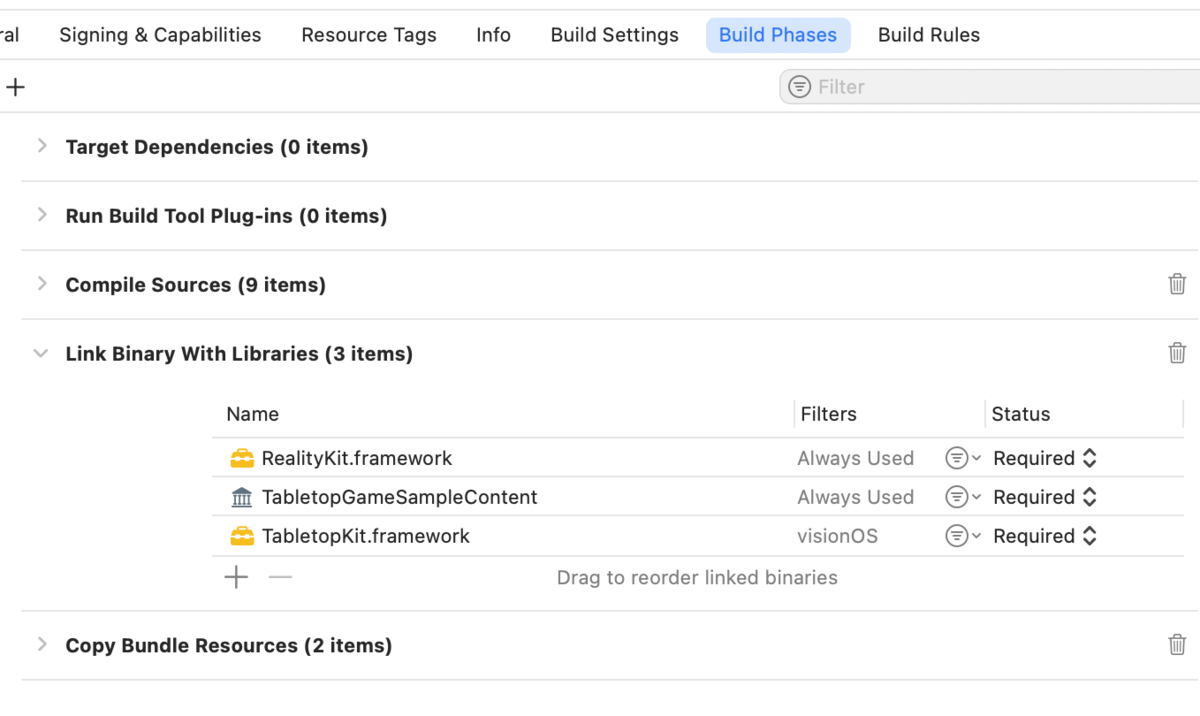Click Always Used filter for TabletopGameSampleContent
The image size is (1200, 716).
[856, 497]
